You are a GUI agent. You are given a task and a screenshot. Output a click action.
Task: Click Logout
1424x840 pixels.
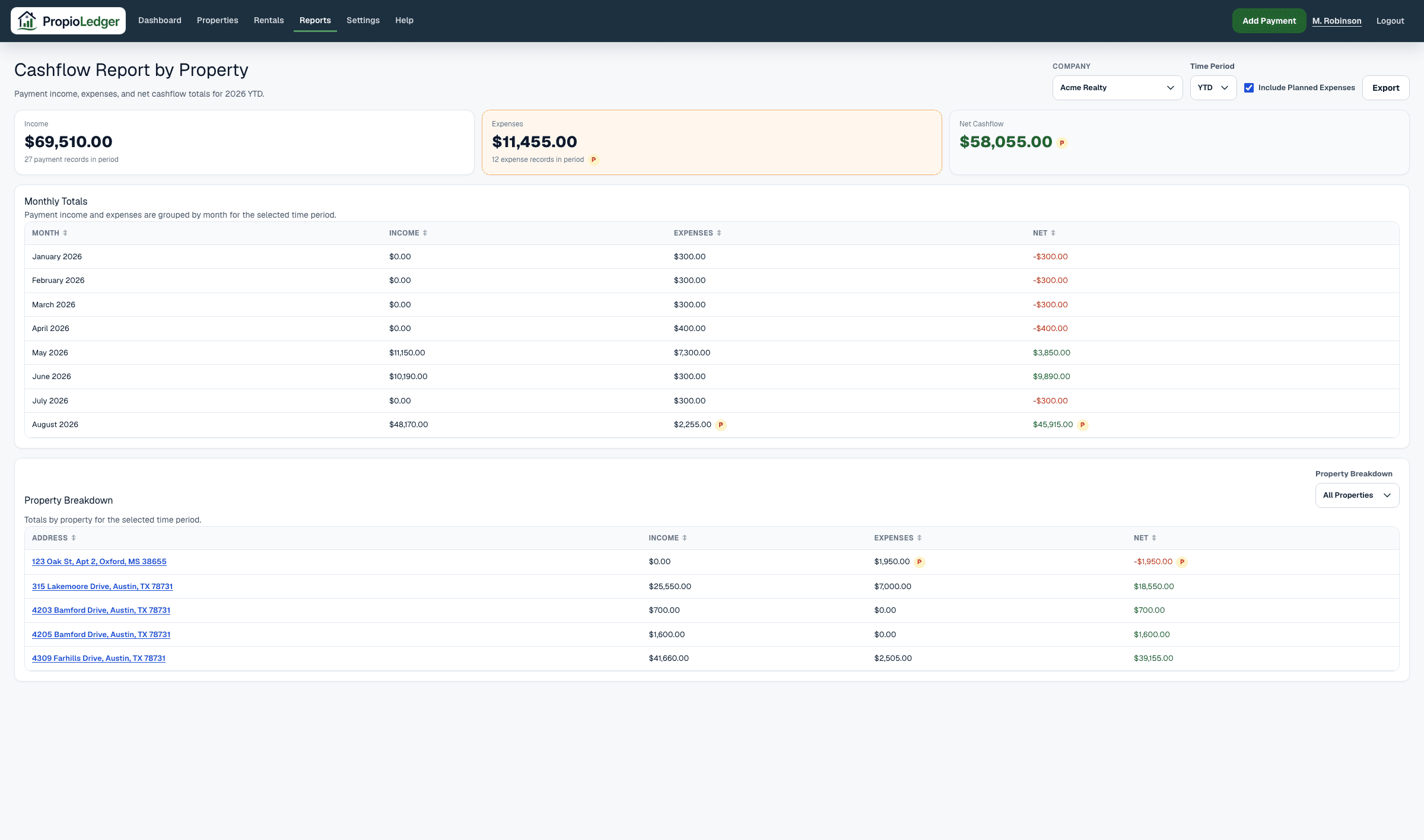tap(1390, 21)
